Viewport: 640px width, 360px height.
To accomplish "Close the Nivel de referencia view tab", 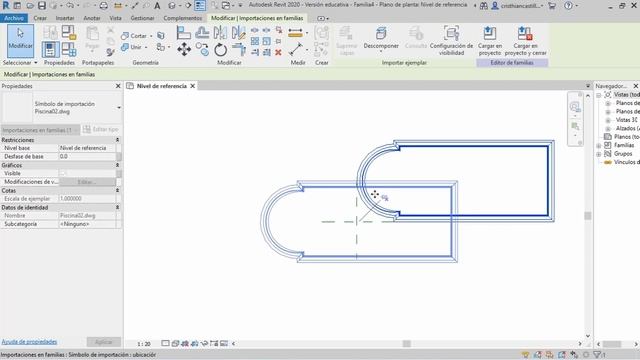I will (193, 86).
